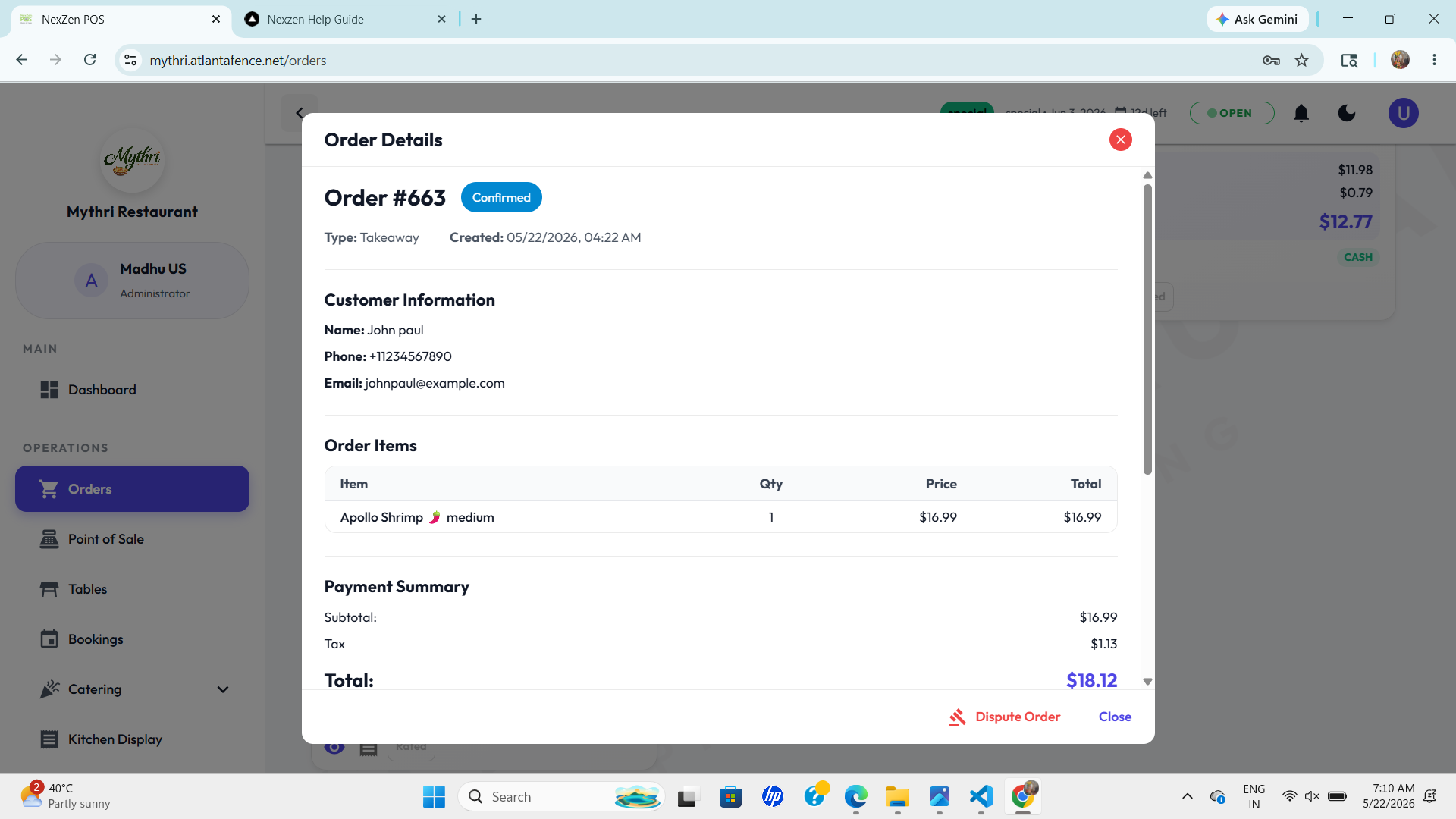Click the Kitchen Display list icon
This screenshot has height=819, width=1456.
(49, 739)
